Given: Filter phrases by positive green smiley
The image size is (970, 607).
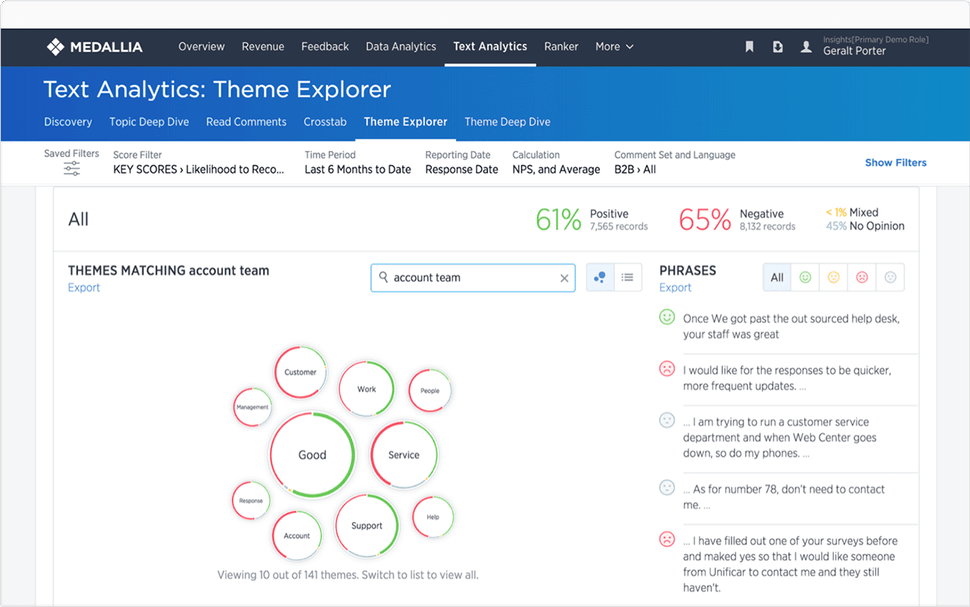Looking at the screenshot, I should coord(805,278).
